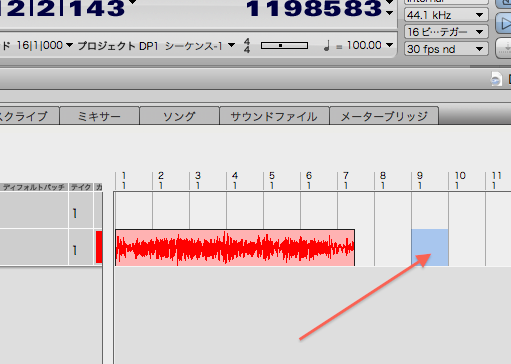Click the red record-enable color strip on track
The width and height of the screenshot is (511, 364).
point(99,247)
